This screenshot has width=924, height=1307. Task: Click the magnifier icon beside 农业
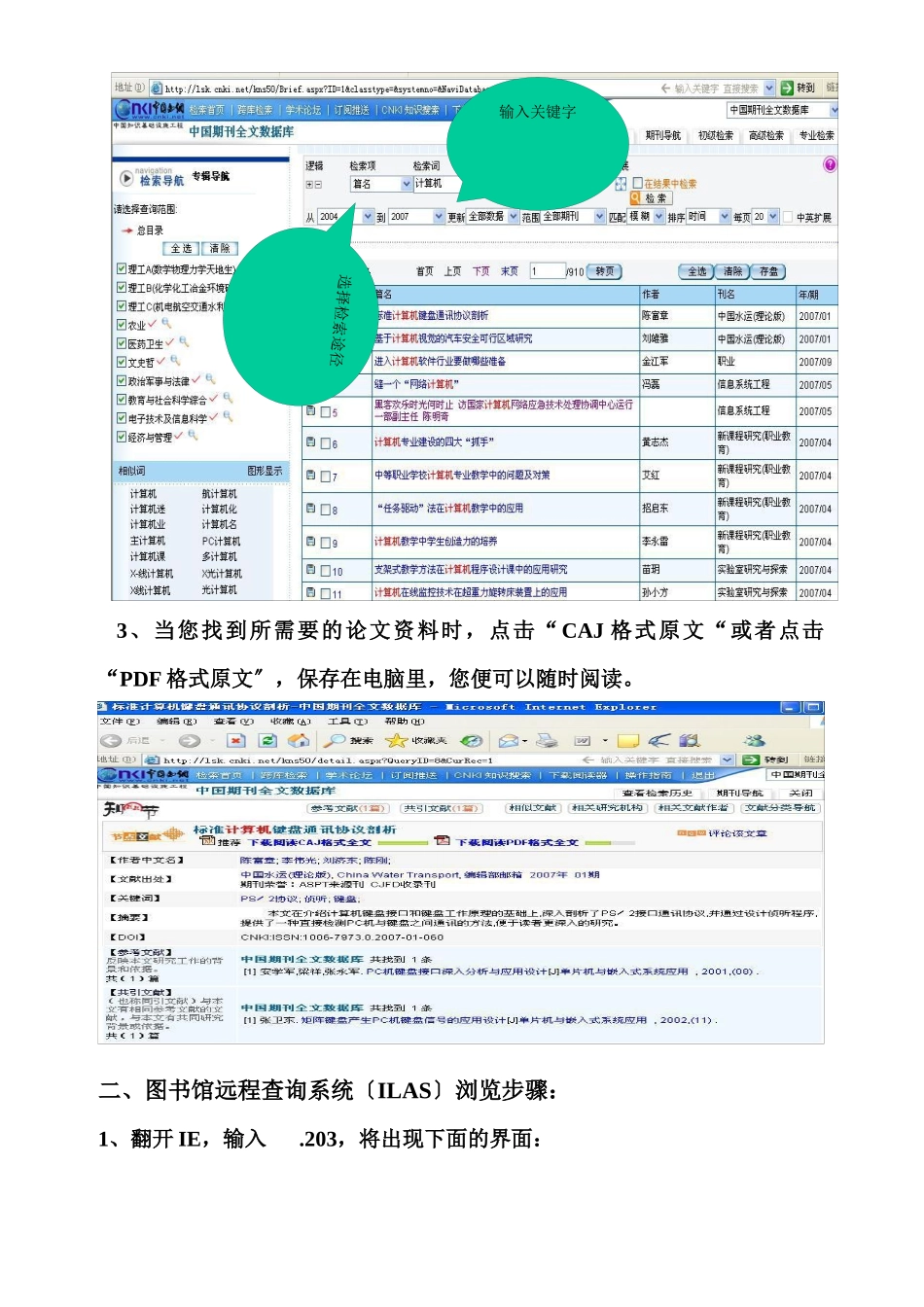166,324
